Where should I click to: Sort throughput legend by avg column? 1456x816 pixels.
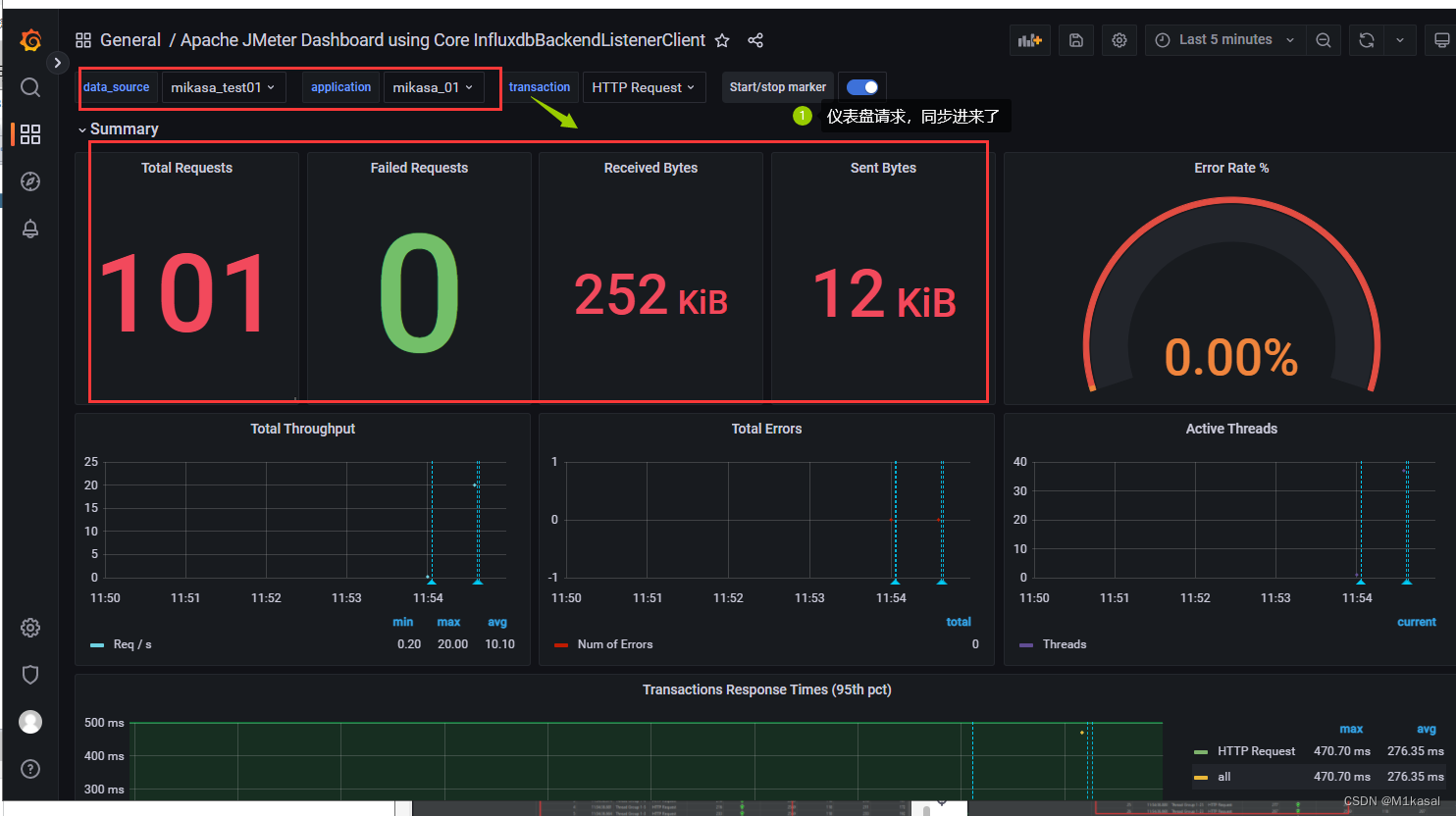[497, 622]
